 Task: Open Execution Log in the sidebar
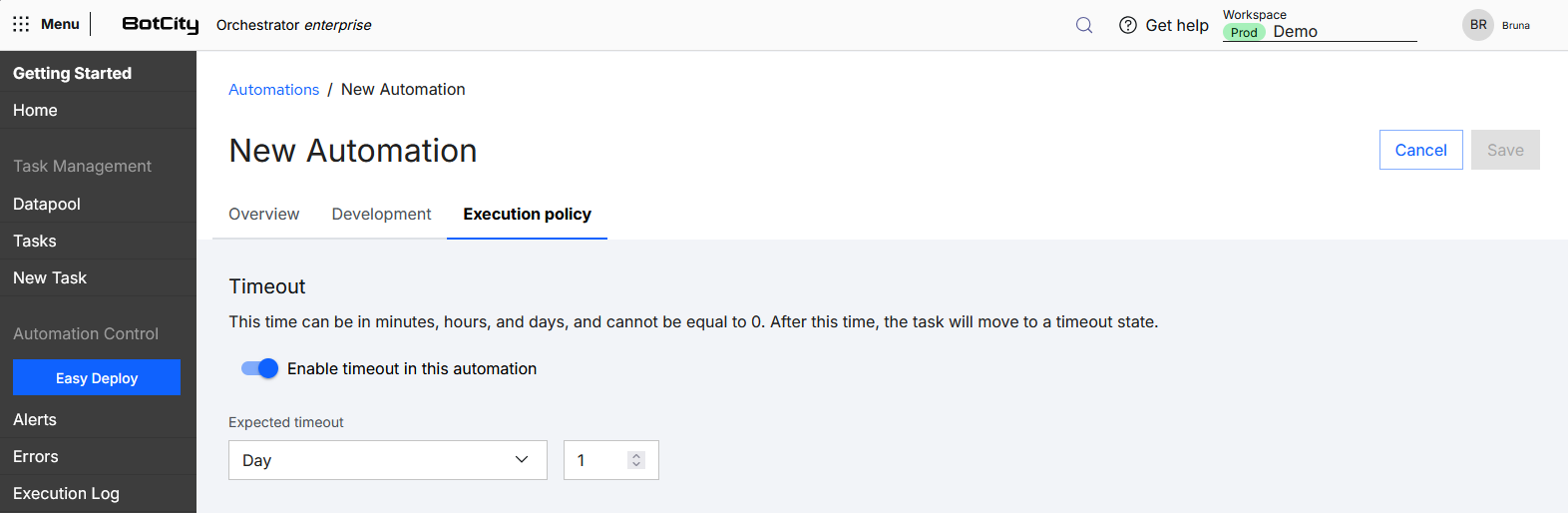coord(66,493)
